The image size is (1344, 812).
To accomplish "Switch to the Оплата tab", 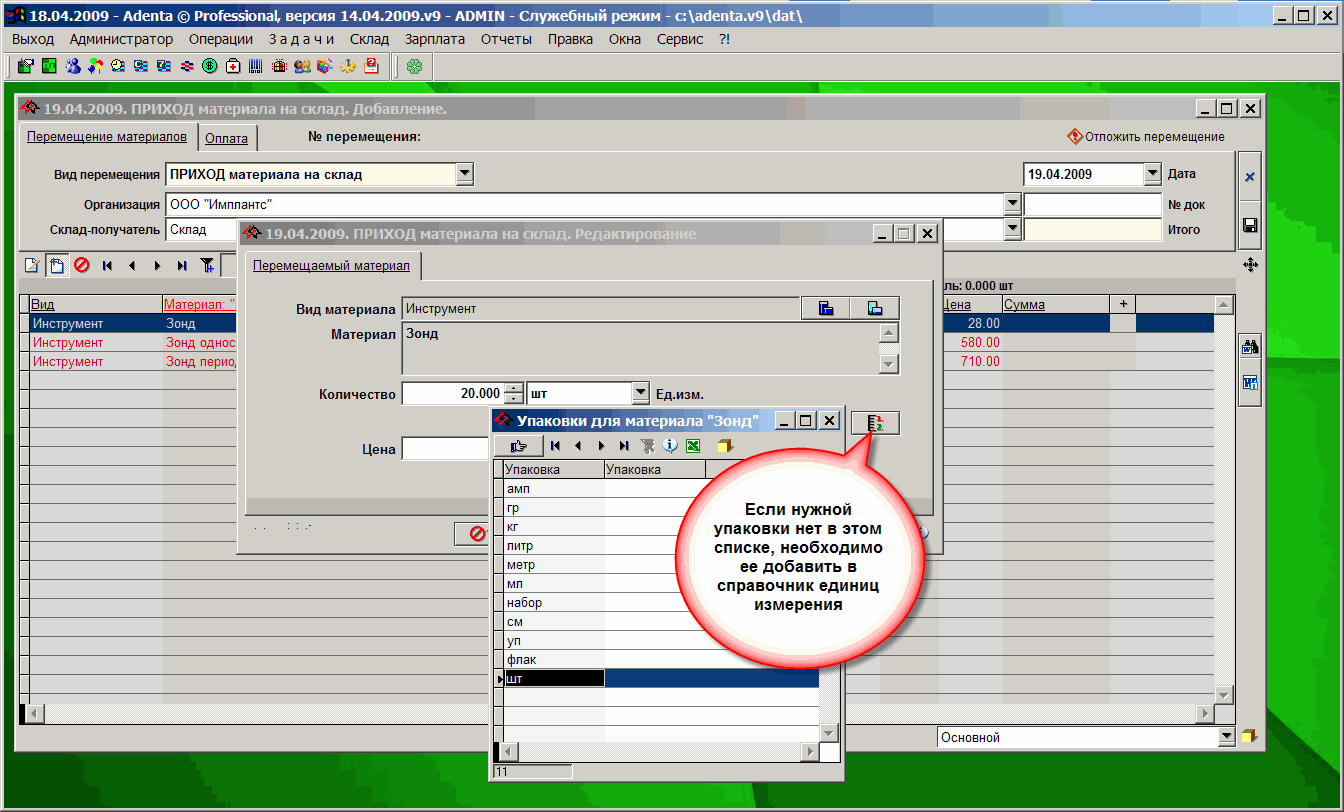I will (x=226, y=139).
